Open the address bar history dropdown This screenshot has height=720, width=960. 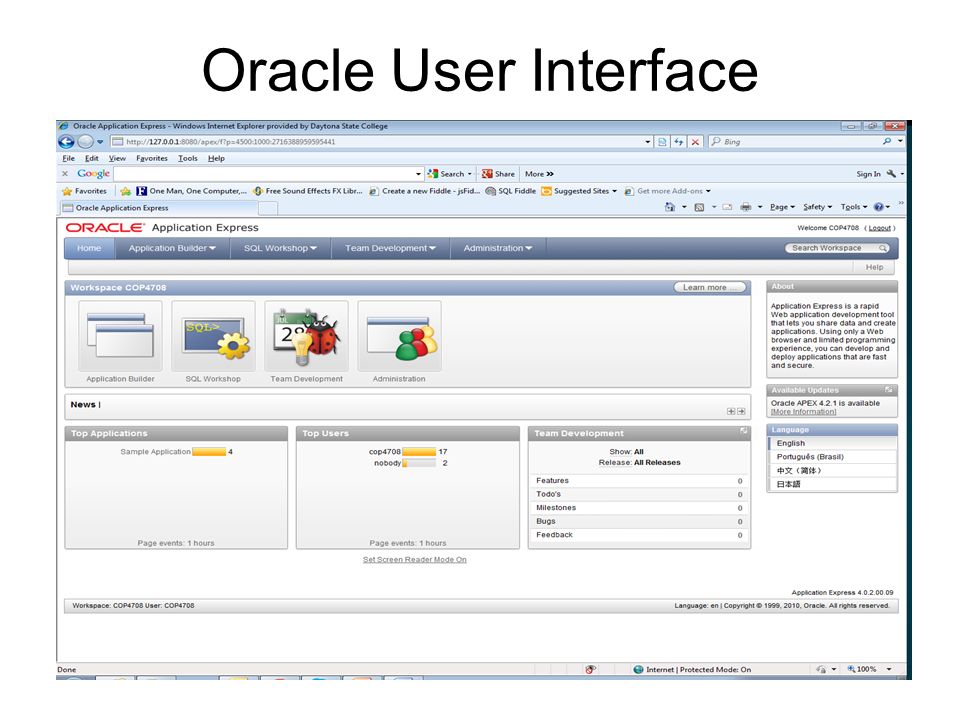pyautogui.click(x=648, y=141)
